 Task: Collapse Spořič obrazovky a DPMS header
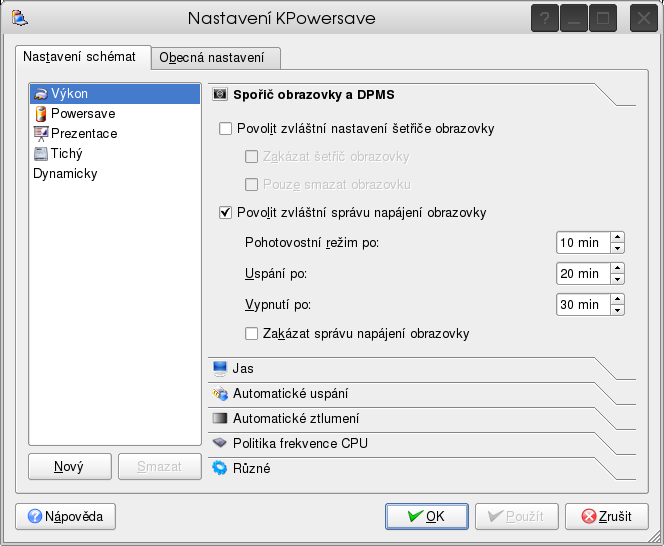pyautogui.click(x=422, y=94)
